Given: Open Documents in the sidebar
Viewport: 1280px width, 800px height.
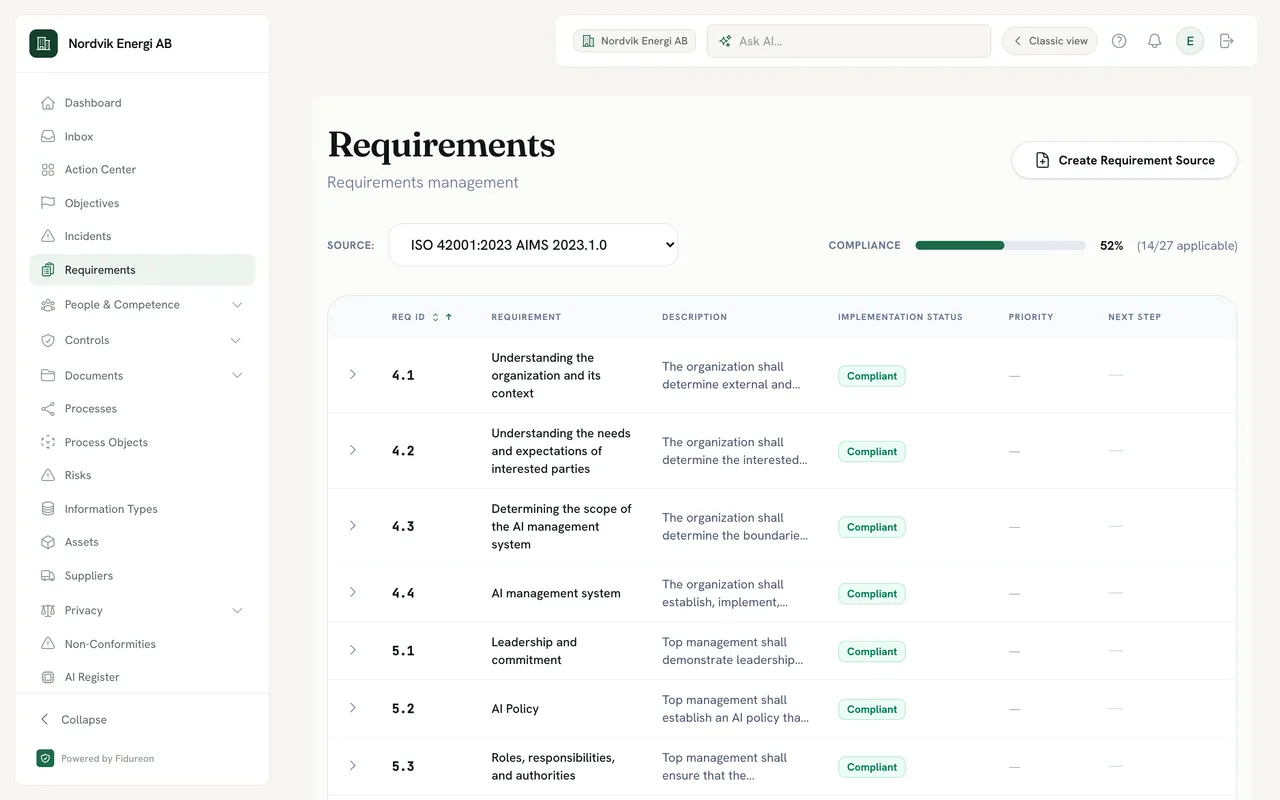Looking at the screenshot, I should [x=94, y=376].
